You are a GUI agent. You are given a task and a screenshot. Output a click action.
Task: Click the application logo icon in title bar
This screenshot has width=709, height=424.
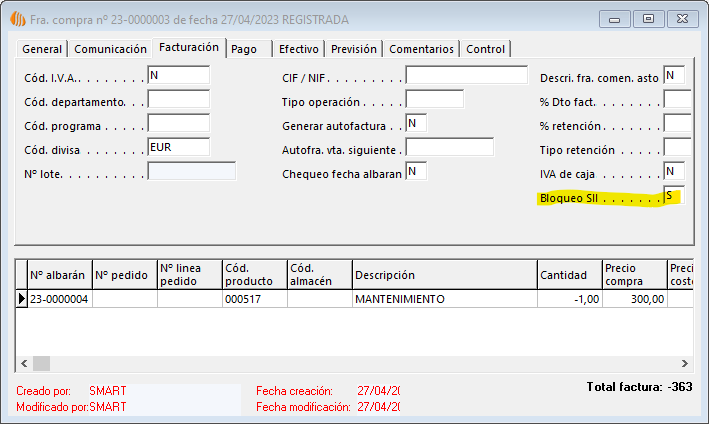tap(16, 18)
